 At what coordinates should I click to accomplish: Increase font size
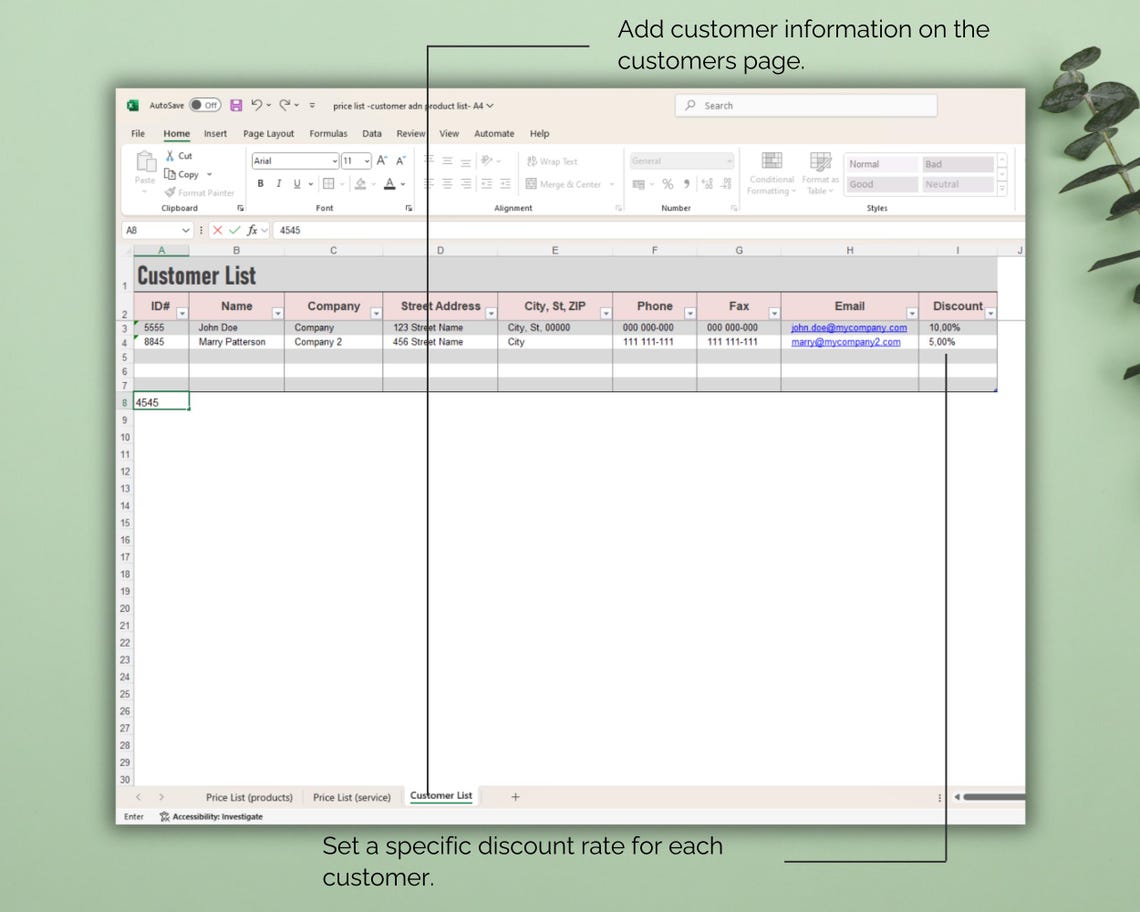(382, 161)
